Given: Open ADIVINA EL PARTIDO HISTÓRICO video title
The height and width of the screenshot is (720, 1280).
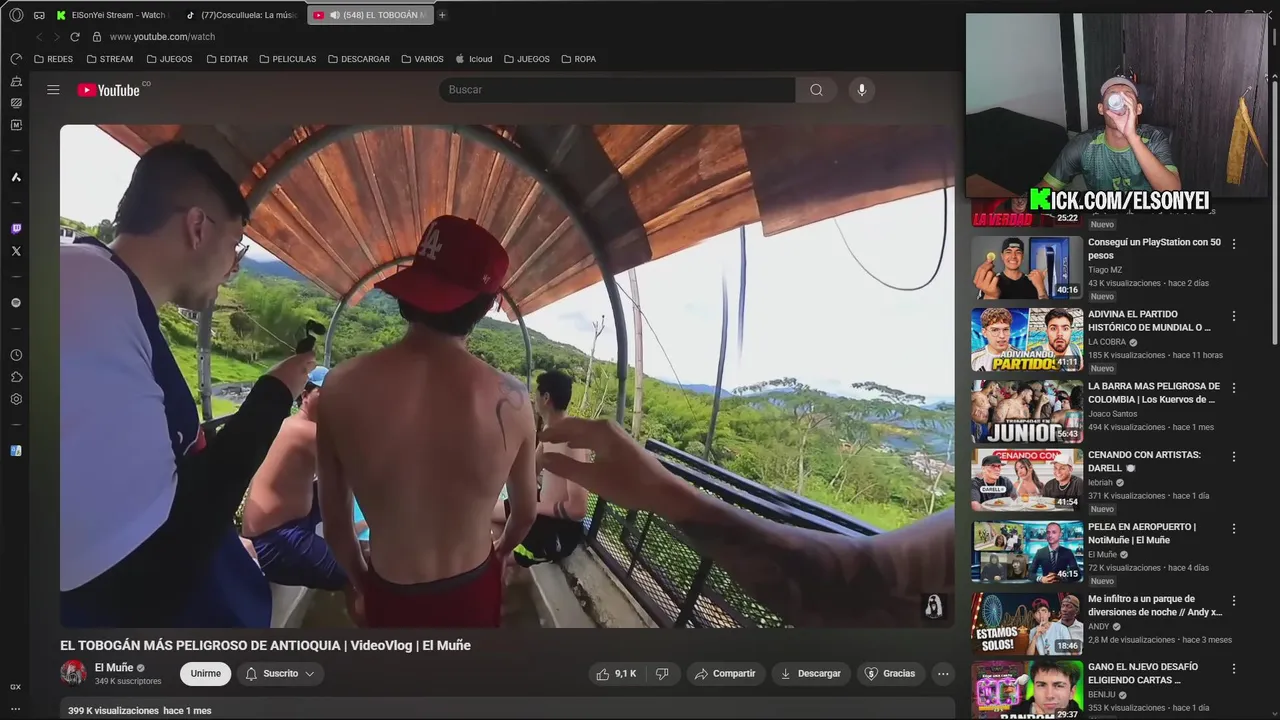Looking at the screenshot, I should (x=1149, y=320).
